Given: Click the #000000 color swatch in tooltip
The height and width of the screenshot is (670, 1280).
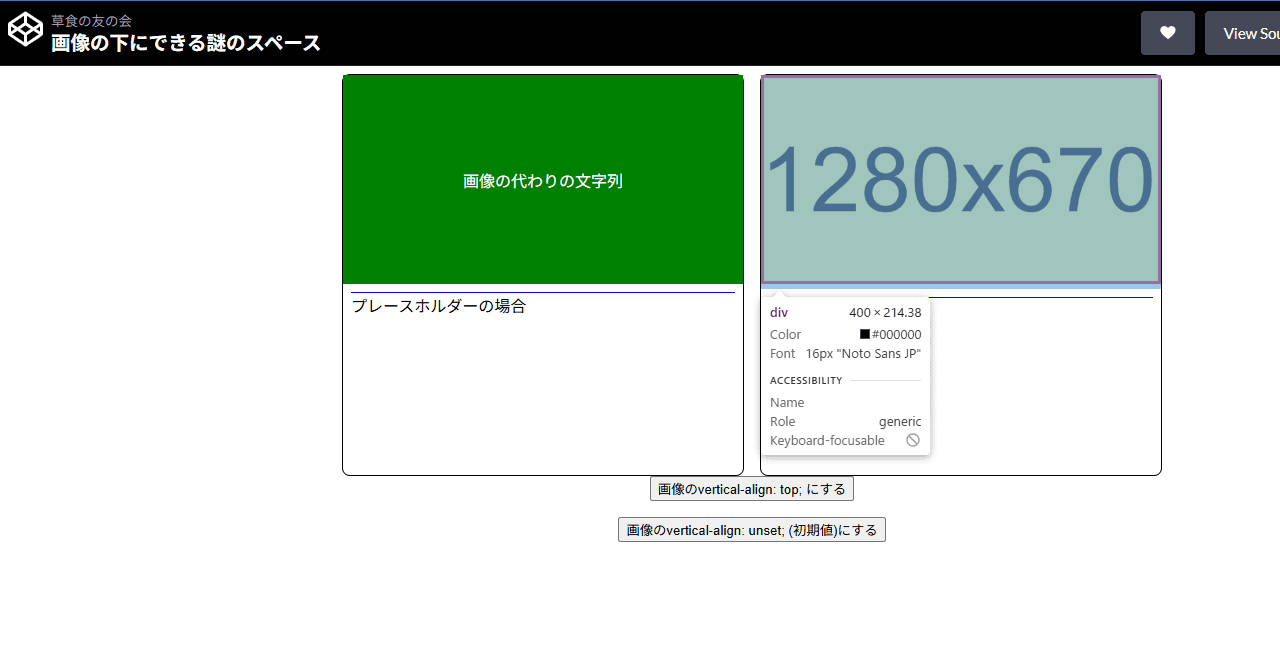Looking at the screenshot, I should [x=865, y=334].
